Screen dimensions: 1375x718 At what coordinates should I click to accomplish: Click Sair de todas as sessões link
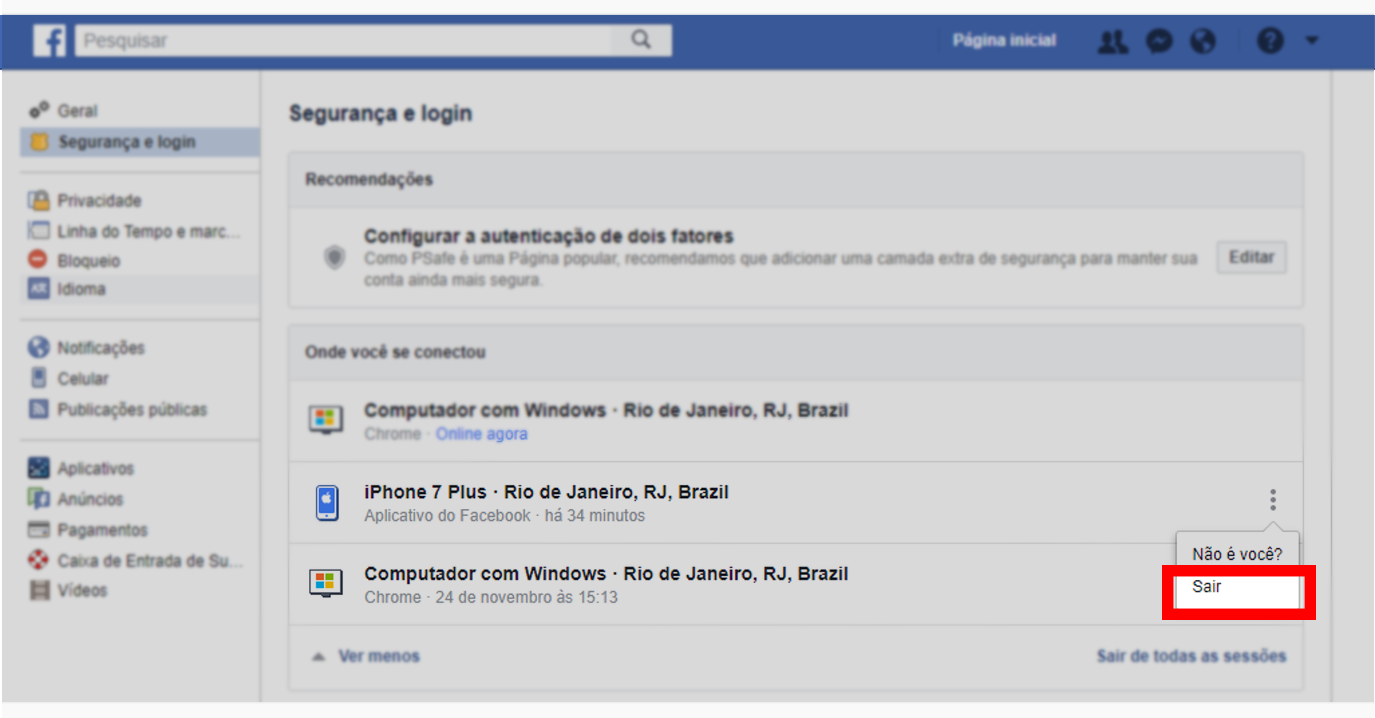tap(1191, 656)
